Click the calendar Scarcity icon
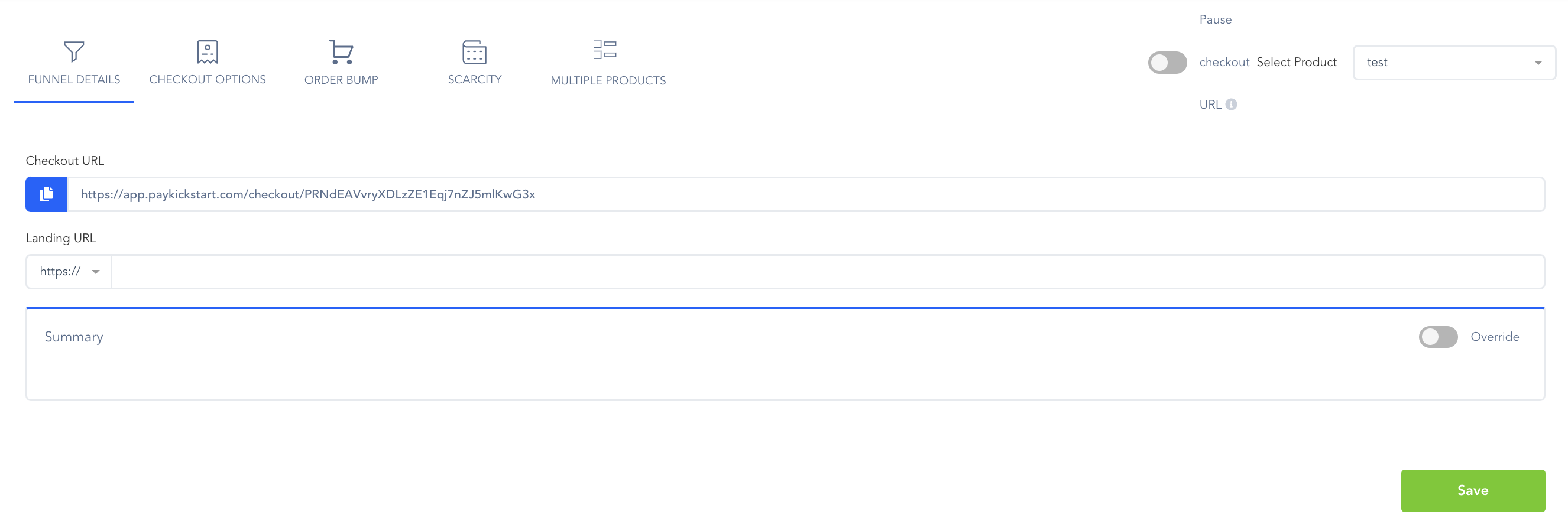1568x521 pixels. click(x=474, y=51)
